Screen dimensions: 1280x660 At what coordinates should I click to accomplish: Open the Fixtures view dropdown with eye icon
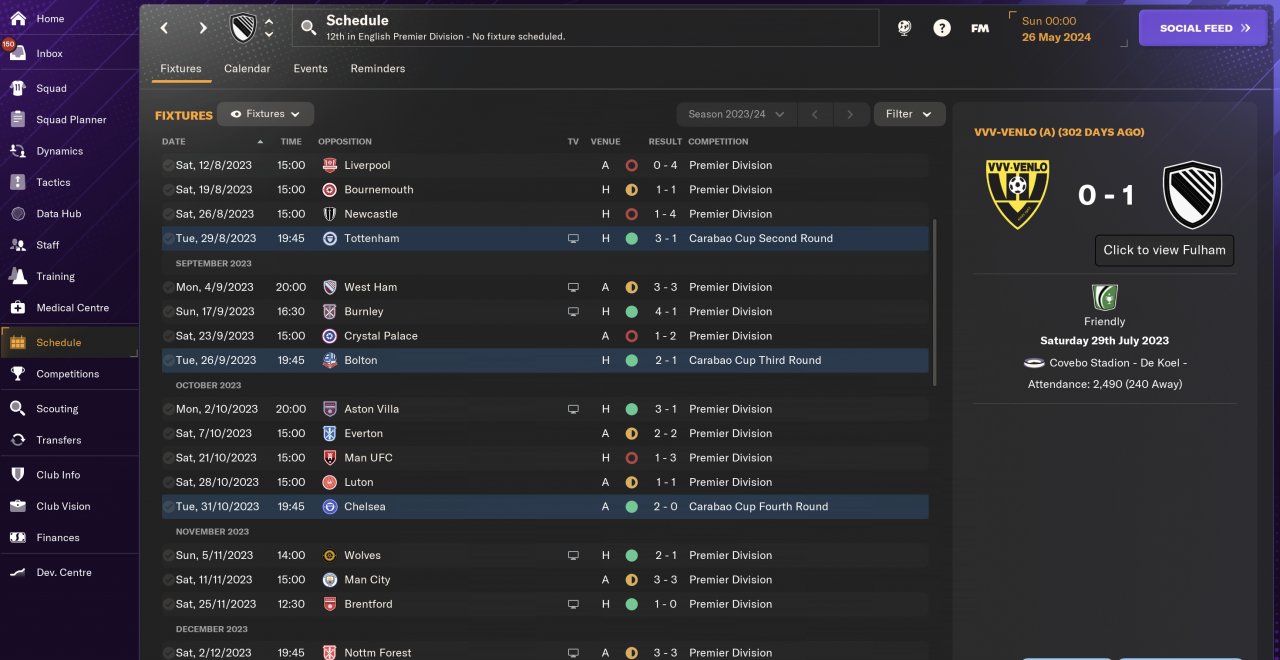[266, 114]
